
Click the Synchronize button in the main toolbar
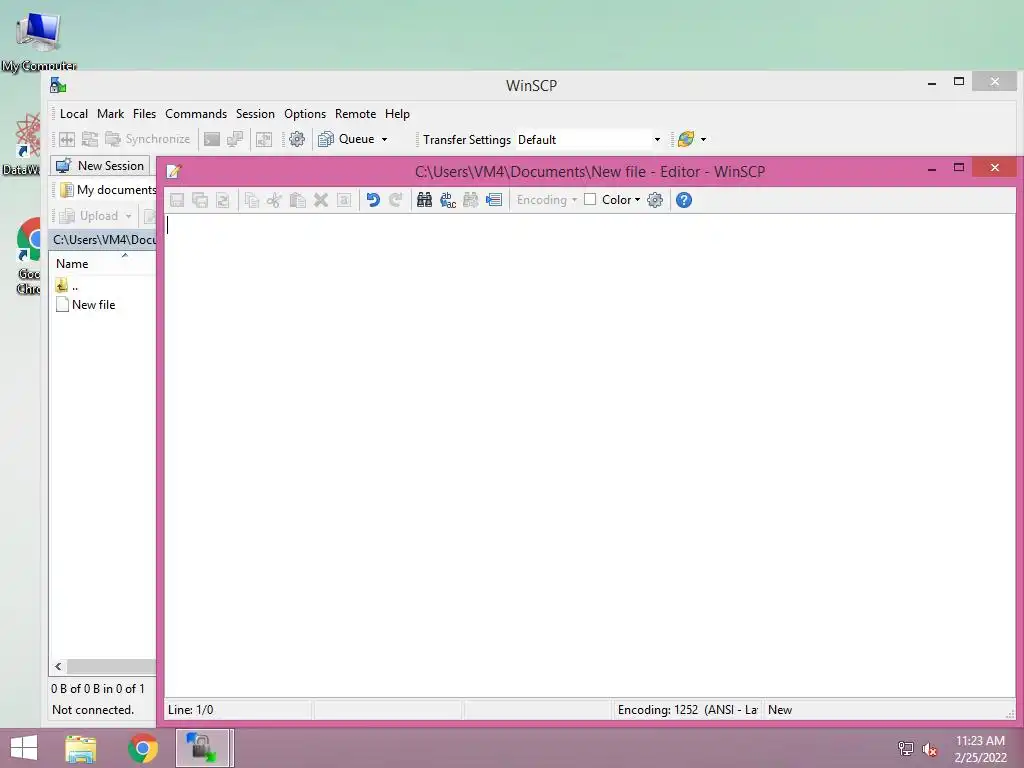pyautogui.click(x=148, y=139)
